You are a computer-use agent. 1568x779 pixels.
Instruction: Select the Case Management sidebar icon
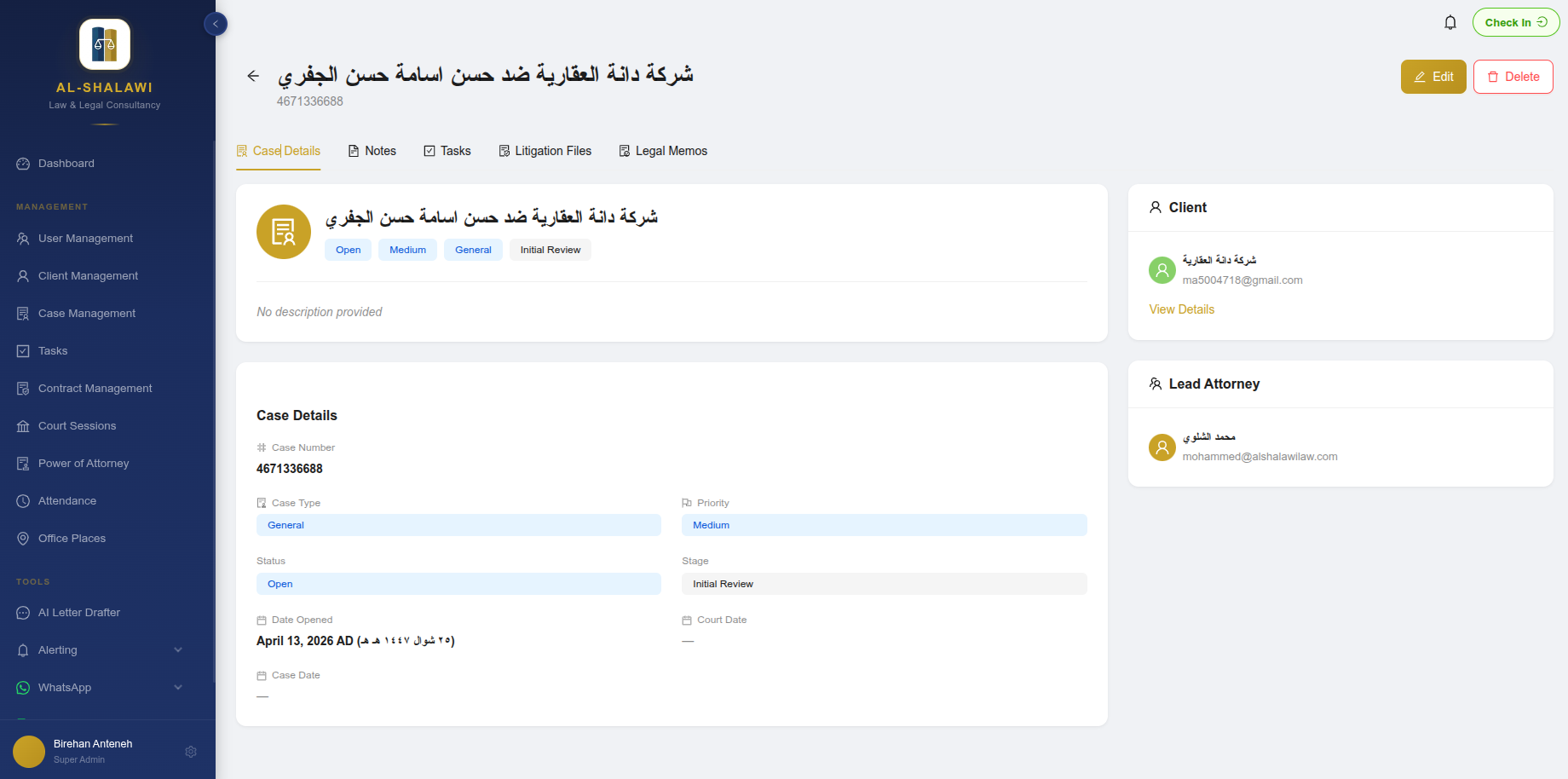point(22,313)
